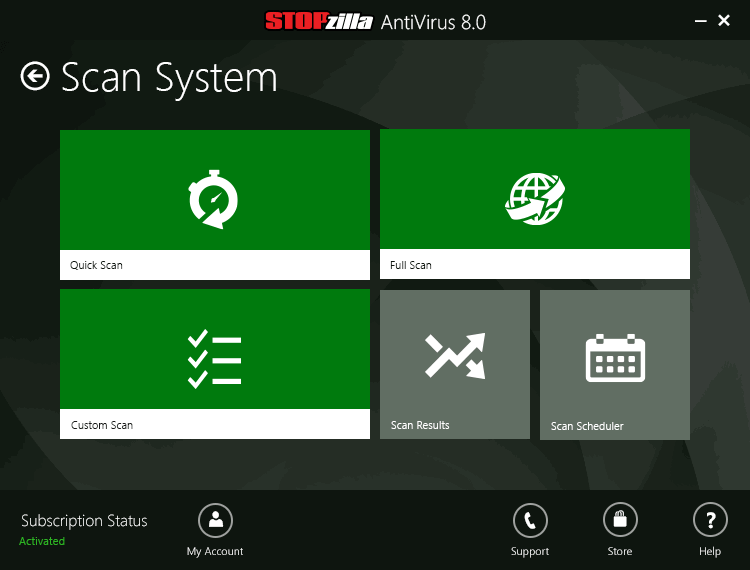Go back using the arrow icon
This screenshot has width=750, height=570.
[35, 76]
